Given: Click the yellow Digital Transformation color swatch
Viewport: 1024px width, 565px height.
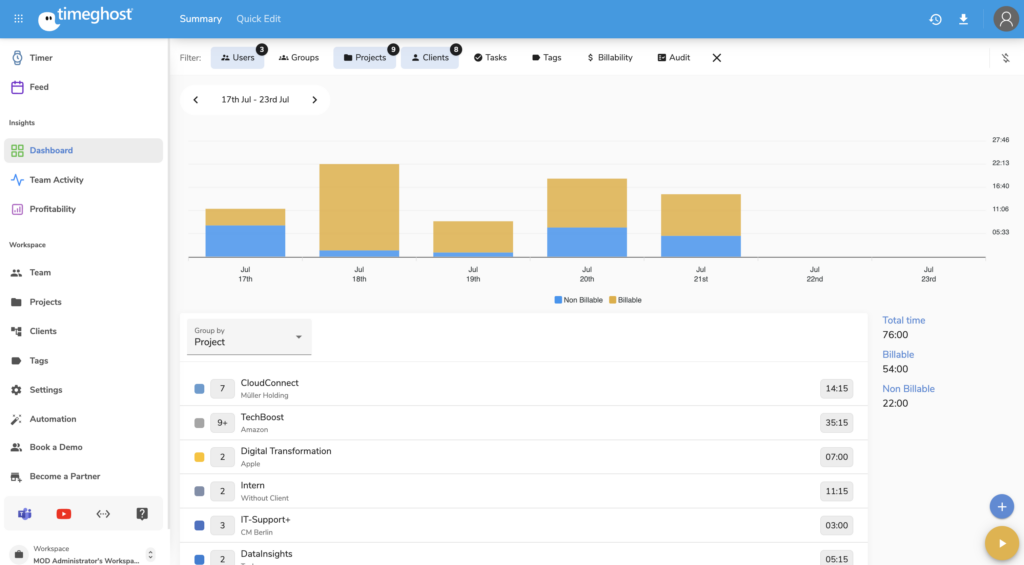Looking at the screenshot, I should point(199,457).
